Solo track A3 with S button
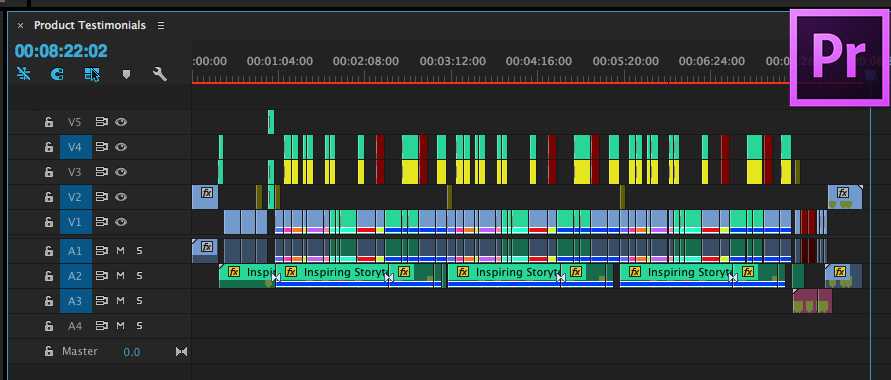 tap(139, 301)
